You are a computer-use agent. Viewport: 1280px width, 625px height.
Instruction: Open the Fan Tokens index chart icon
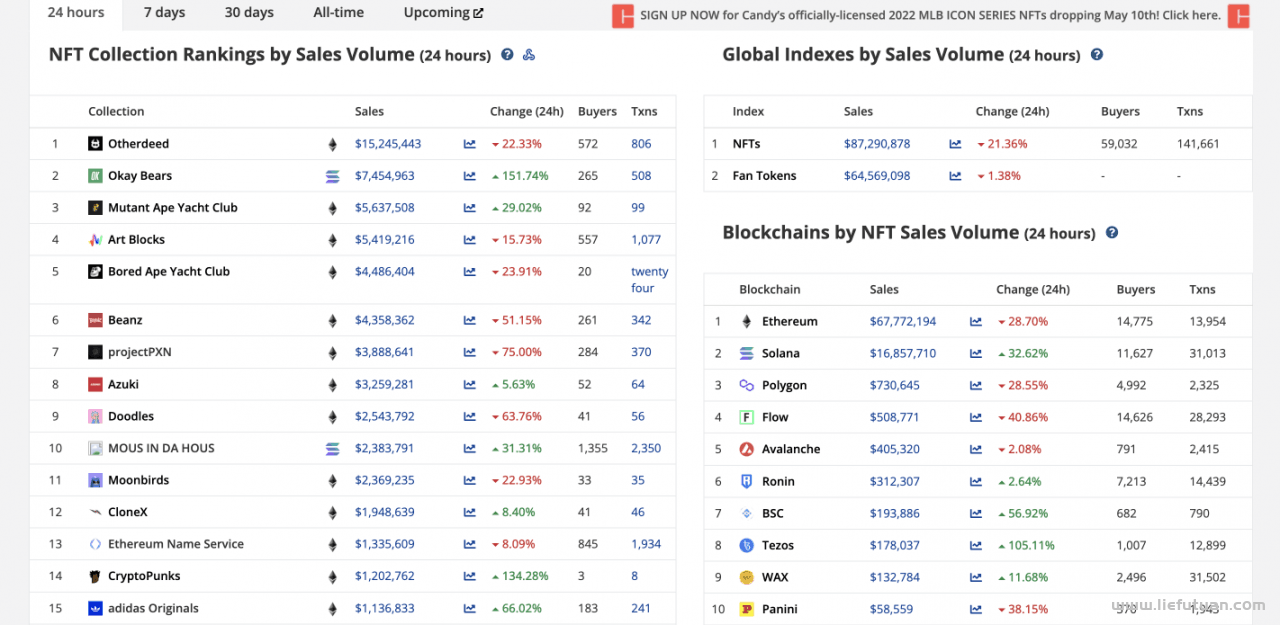(955, 176)
